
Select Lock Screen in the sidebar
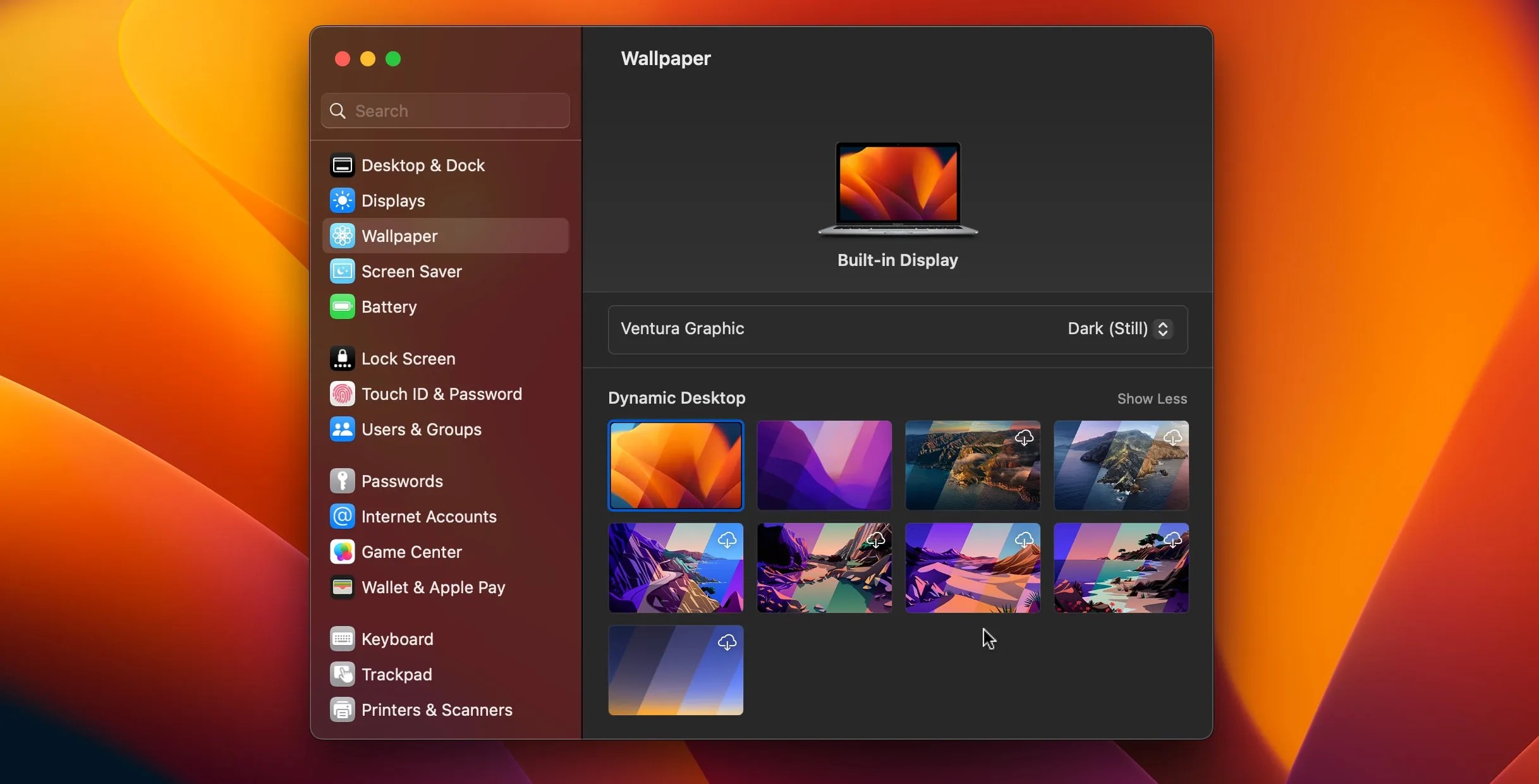pos(446,359)
